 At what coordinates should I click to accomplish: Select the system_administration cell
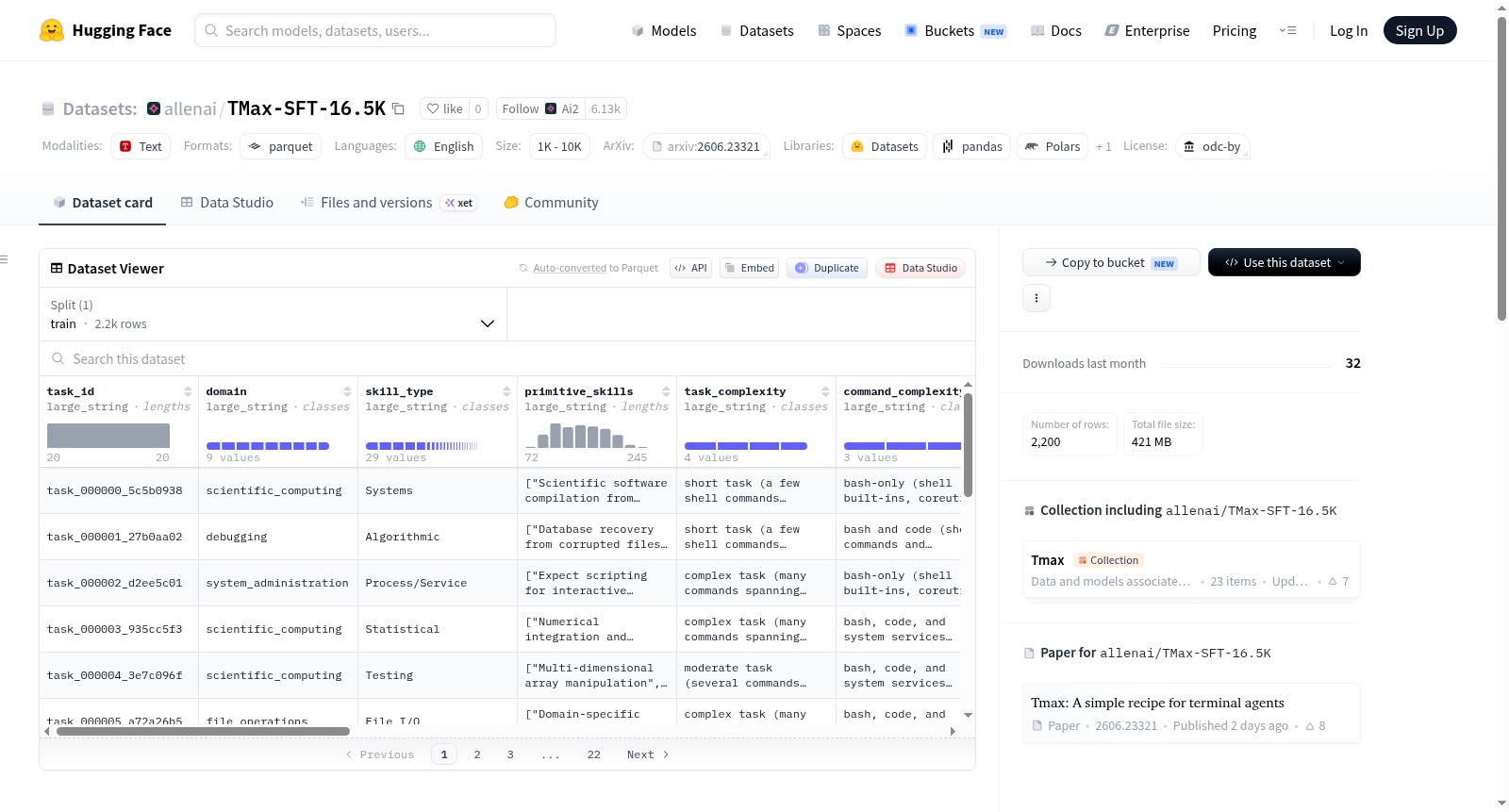point(278,583)
